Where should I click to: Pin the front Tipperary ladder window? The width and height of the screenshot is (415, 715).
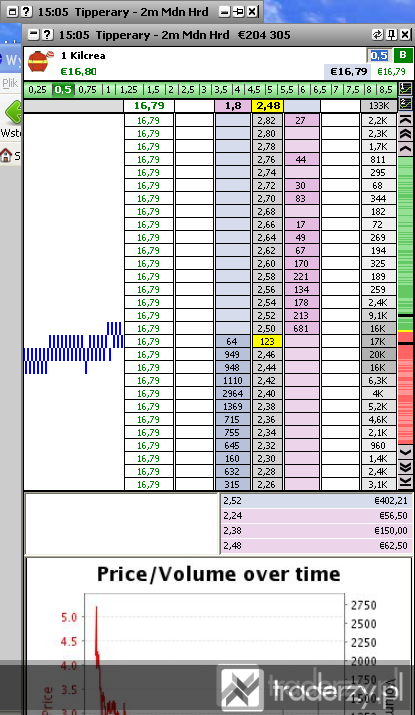[x=392, y=35]
